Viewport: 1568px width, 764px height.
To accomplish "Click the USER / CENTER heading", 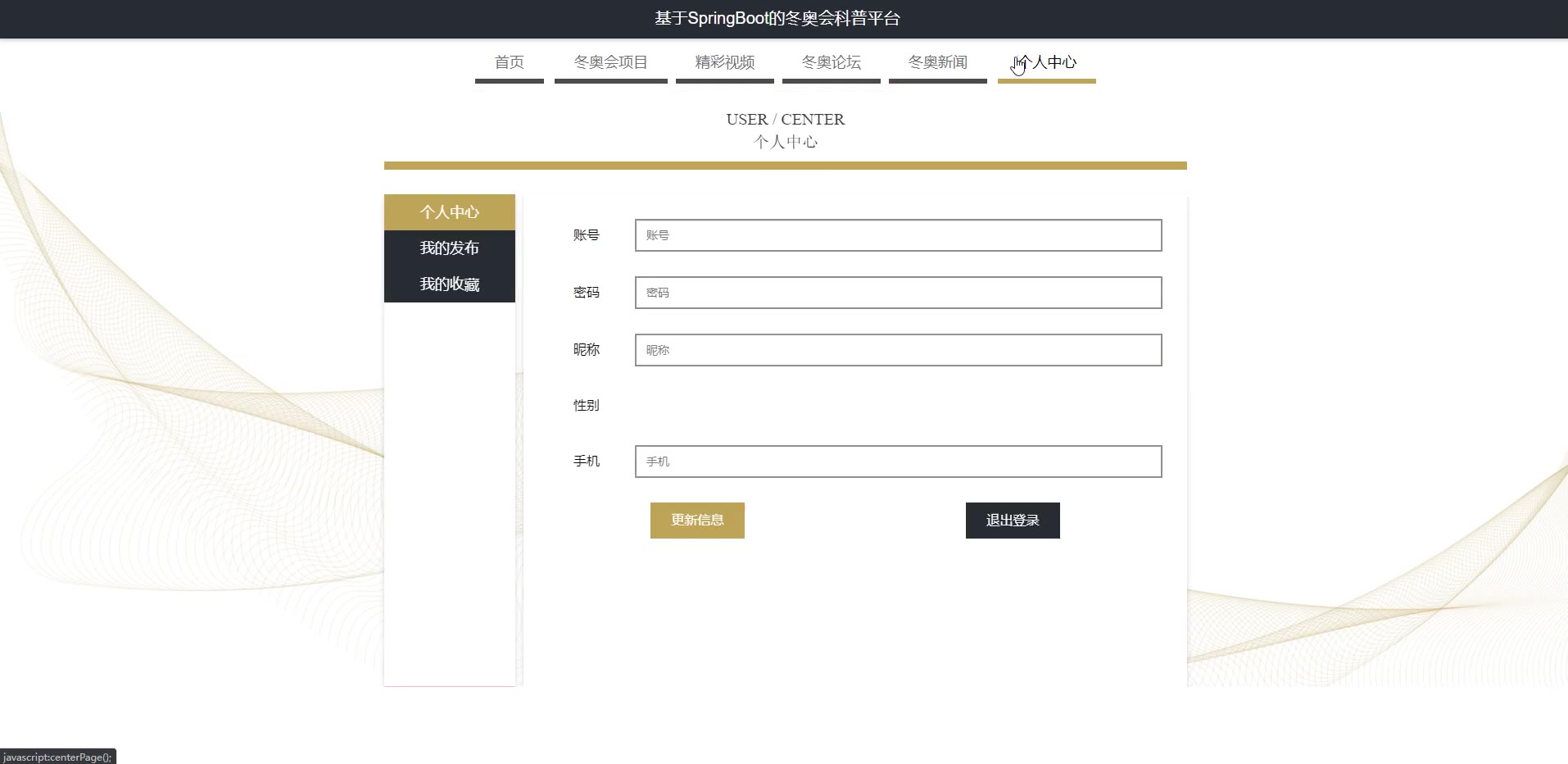I will 785,120.
